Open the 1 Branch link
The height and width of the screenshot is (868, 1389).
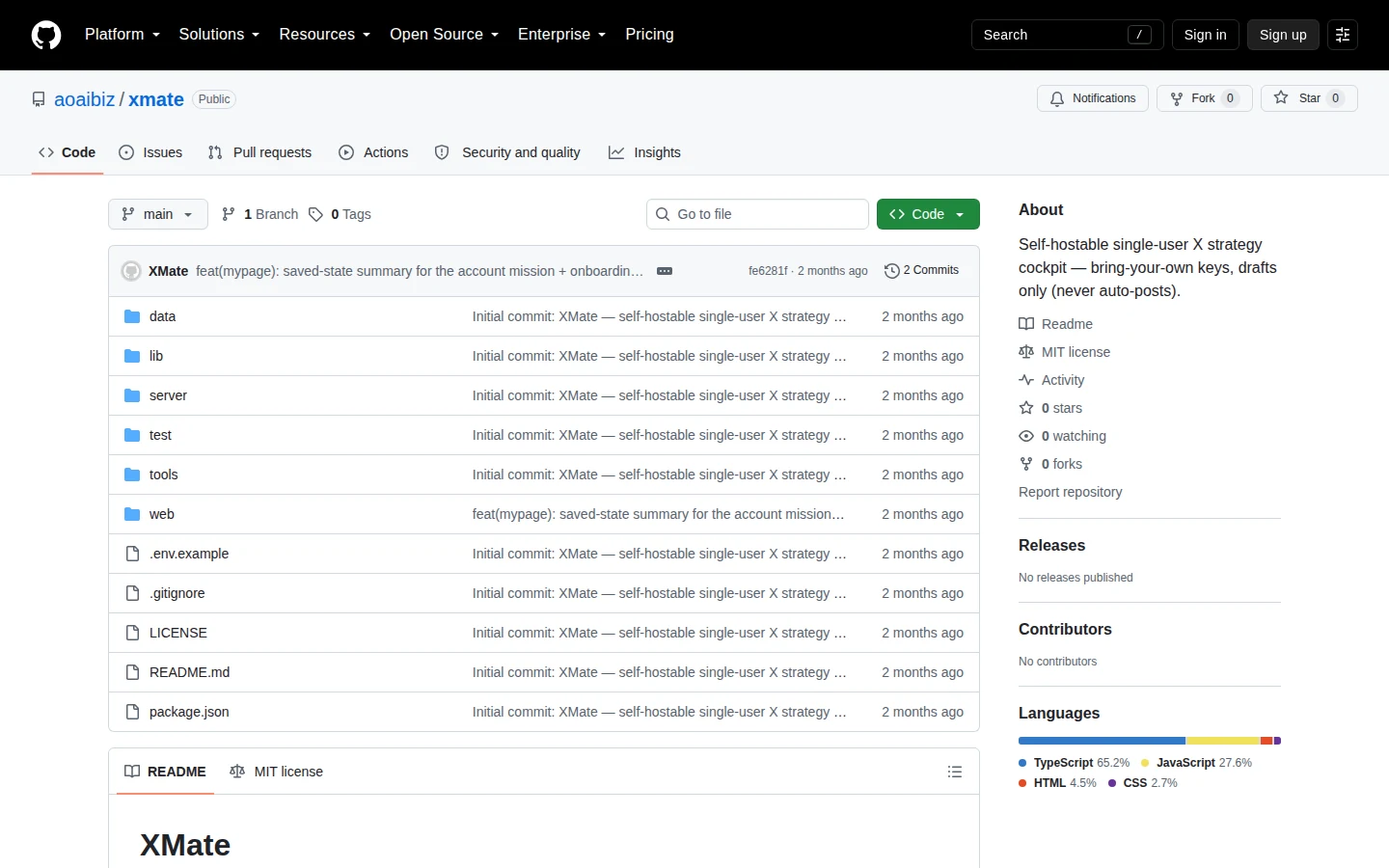(260, 214)
